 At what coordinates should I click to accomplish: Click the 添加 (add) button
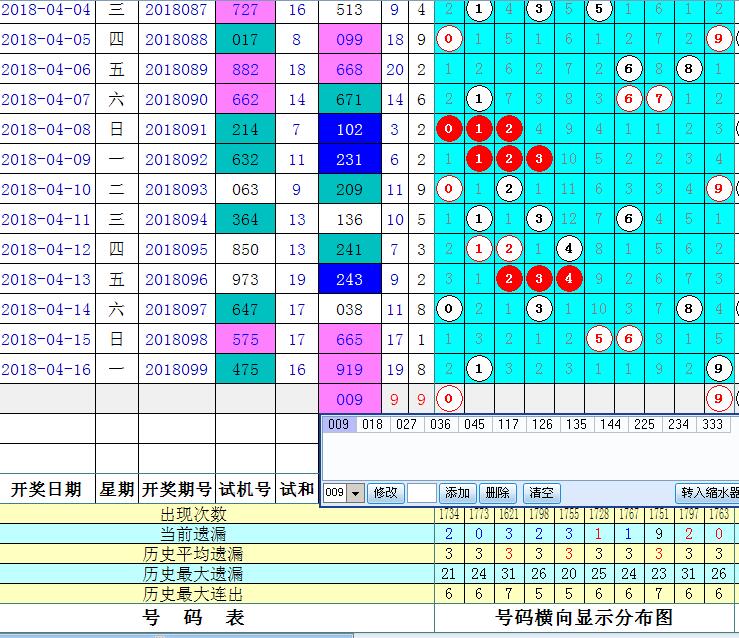point(458,493)
